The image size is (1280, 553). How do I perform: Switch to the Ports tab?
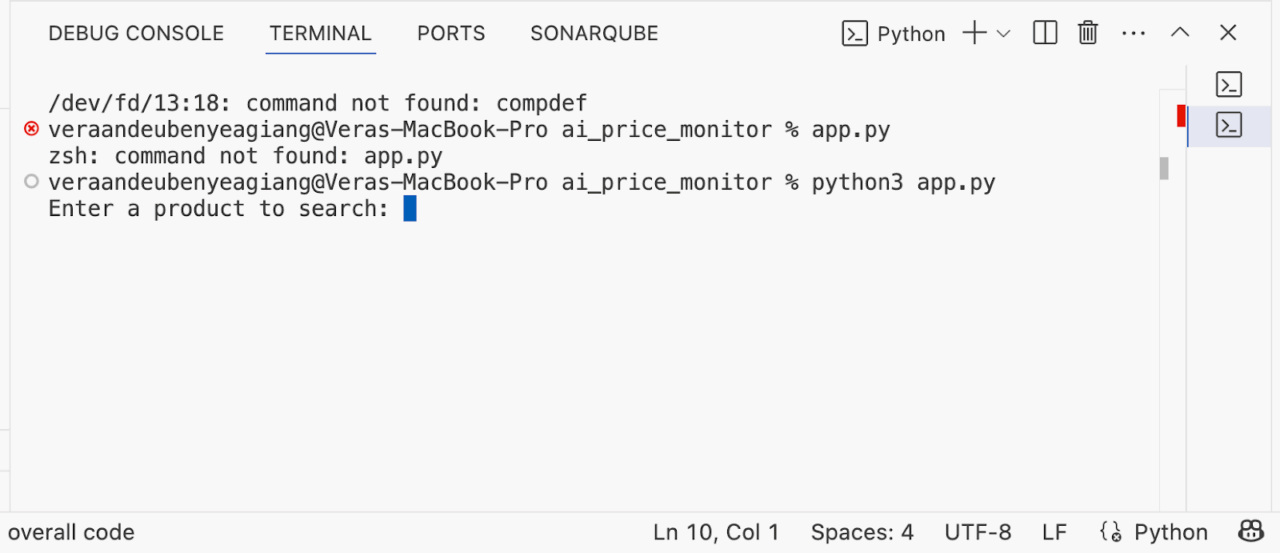coord(451,33)
